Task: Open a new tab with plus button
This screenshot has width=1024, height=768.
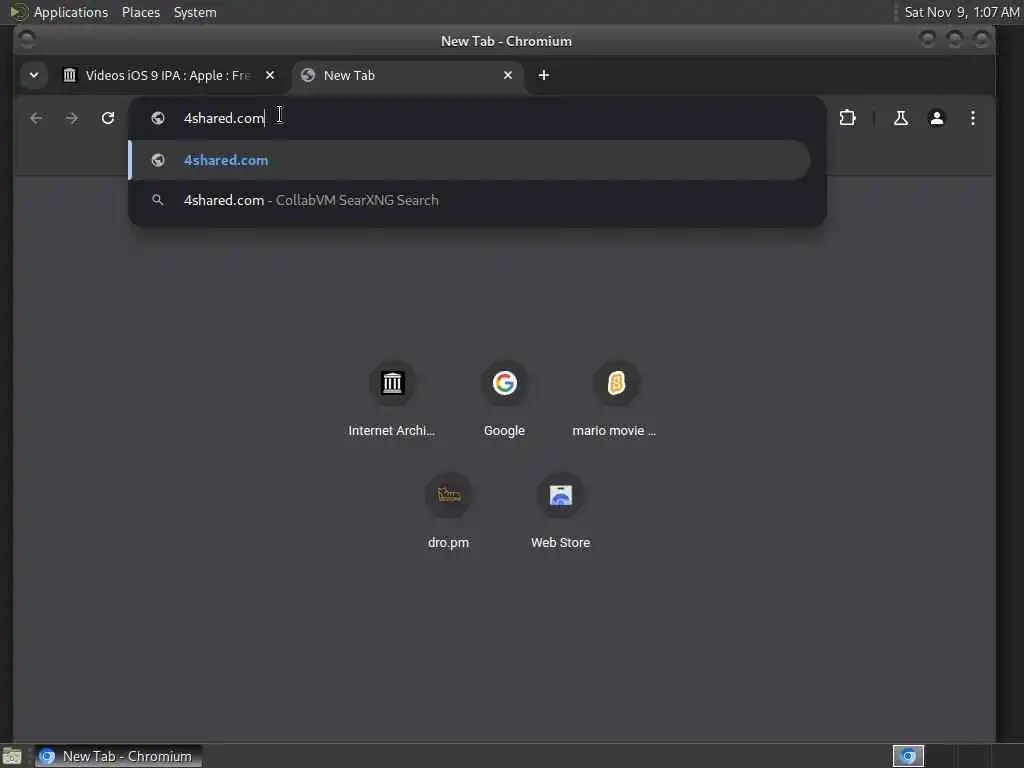Action: 543,75
